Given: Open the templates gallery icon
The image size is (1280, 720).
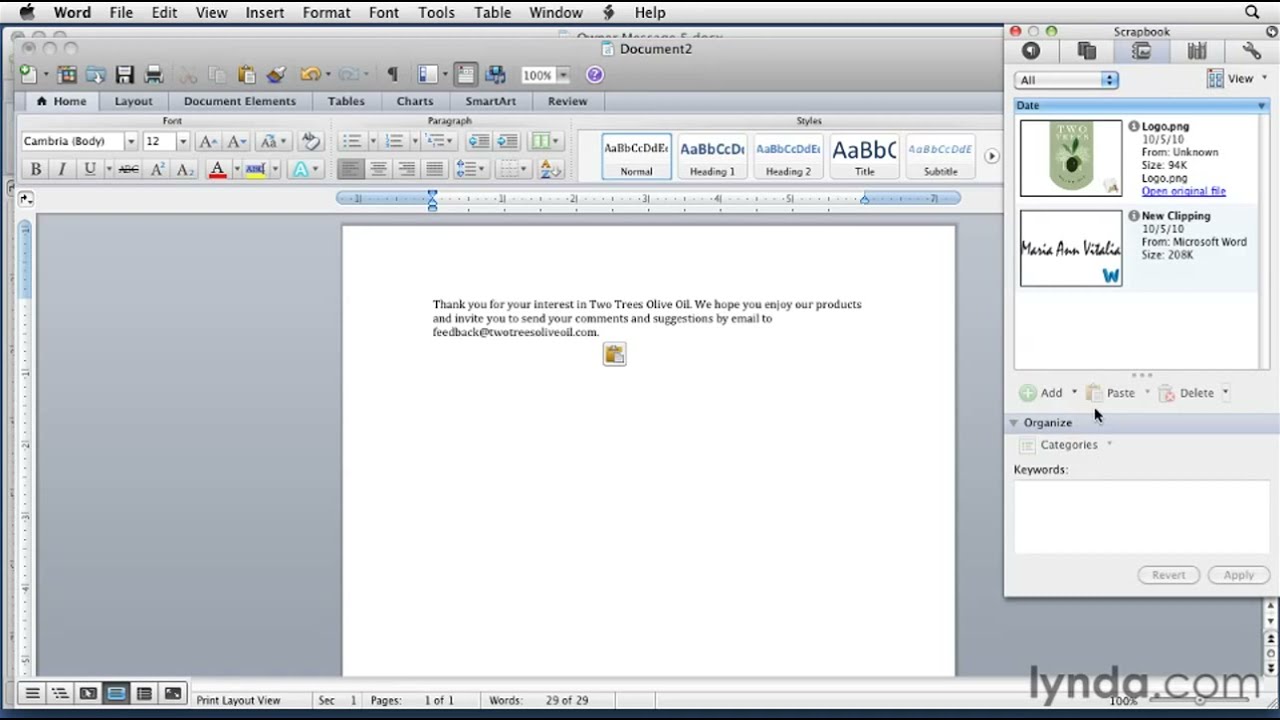Looking at the screenshot, I should point(67,75).
